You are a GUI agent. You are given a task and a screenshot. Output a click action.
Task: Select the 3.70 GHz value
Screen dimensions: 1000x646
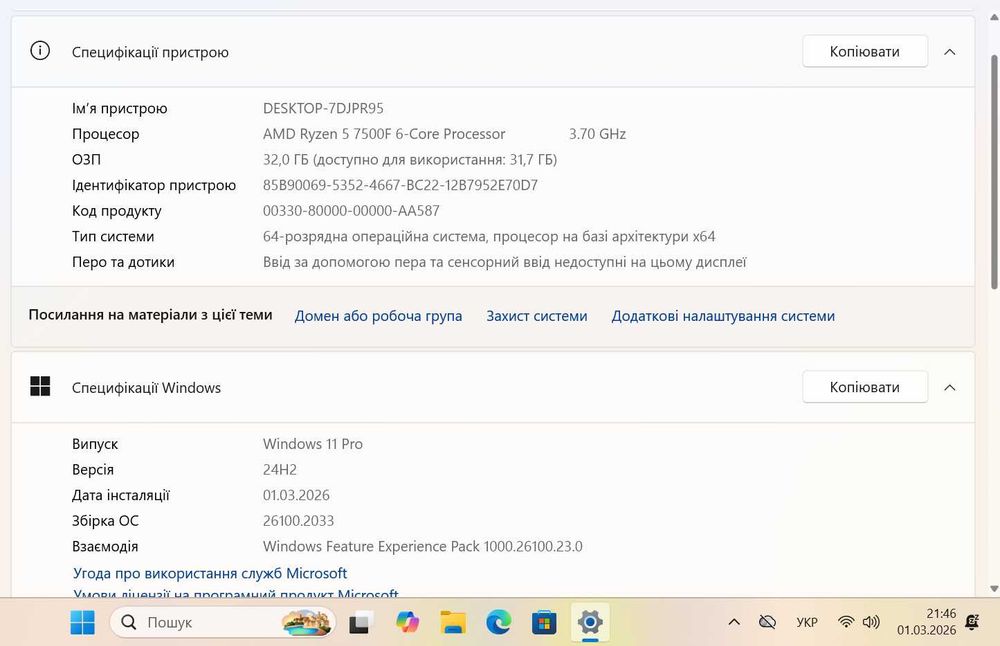[598, 134]
